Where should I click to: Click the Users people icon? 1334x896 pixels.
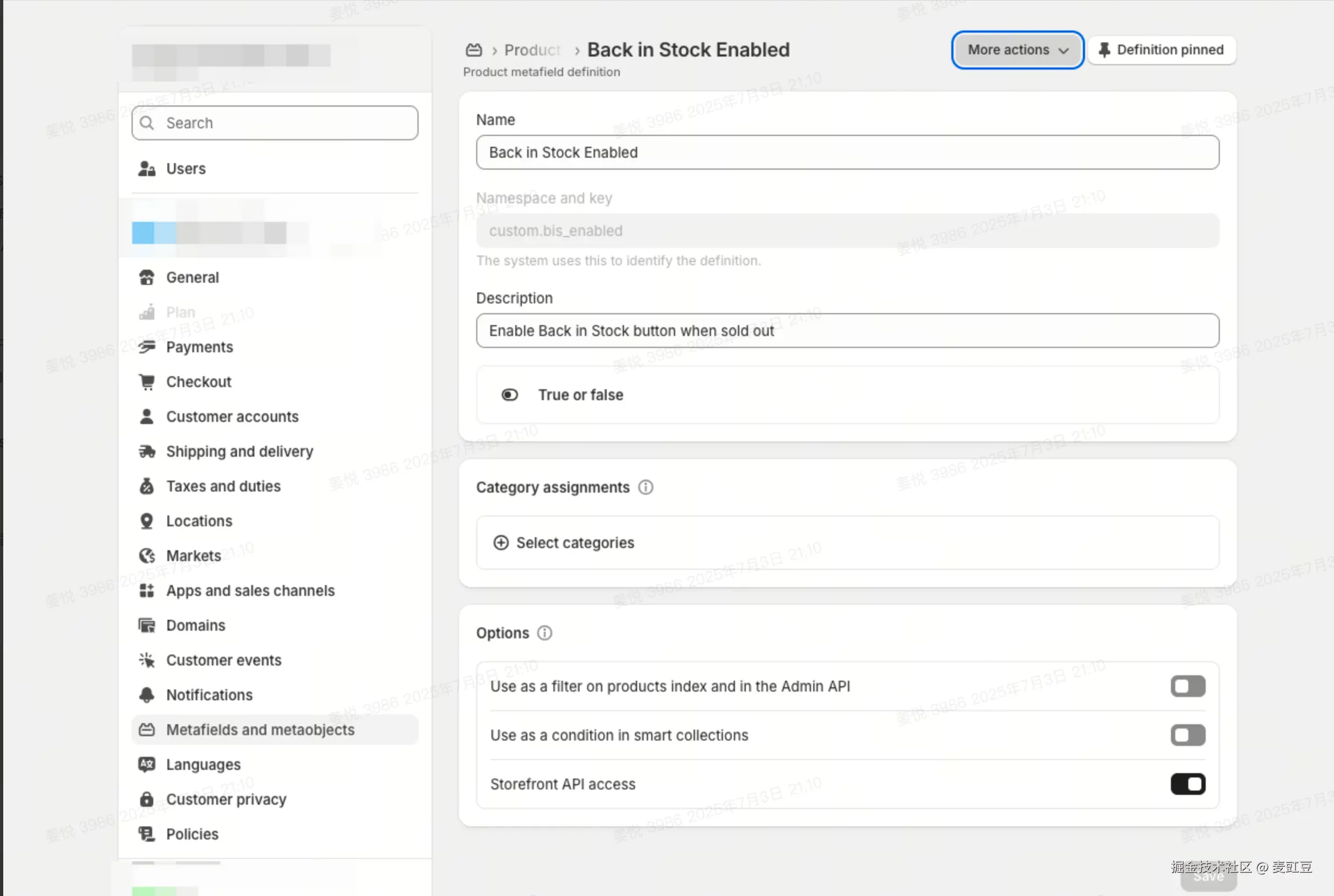(147, 169)
